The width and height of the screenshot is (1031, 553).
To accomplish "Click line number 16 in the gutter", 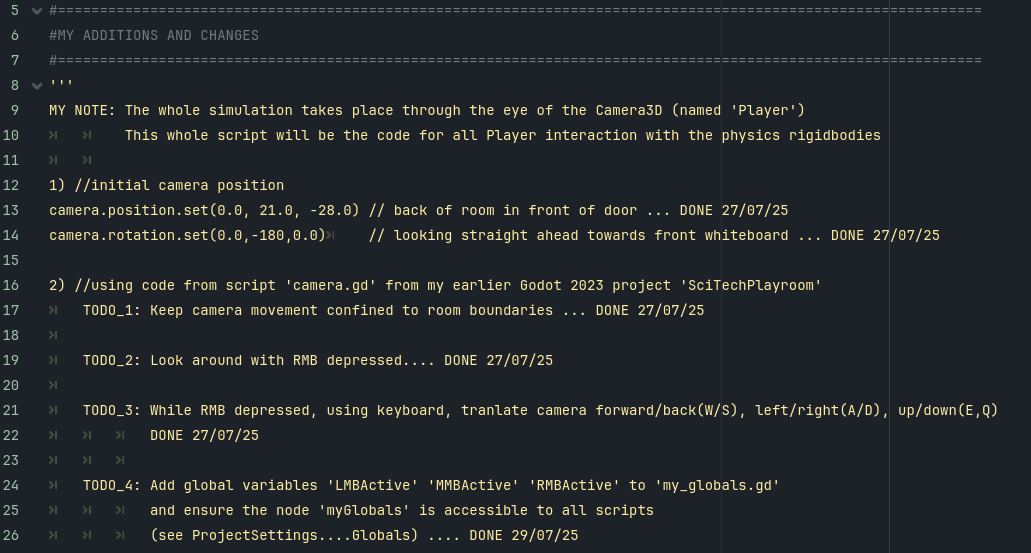I will click(x=11, y=285).
